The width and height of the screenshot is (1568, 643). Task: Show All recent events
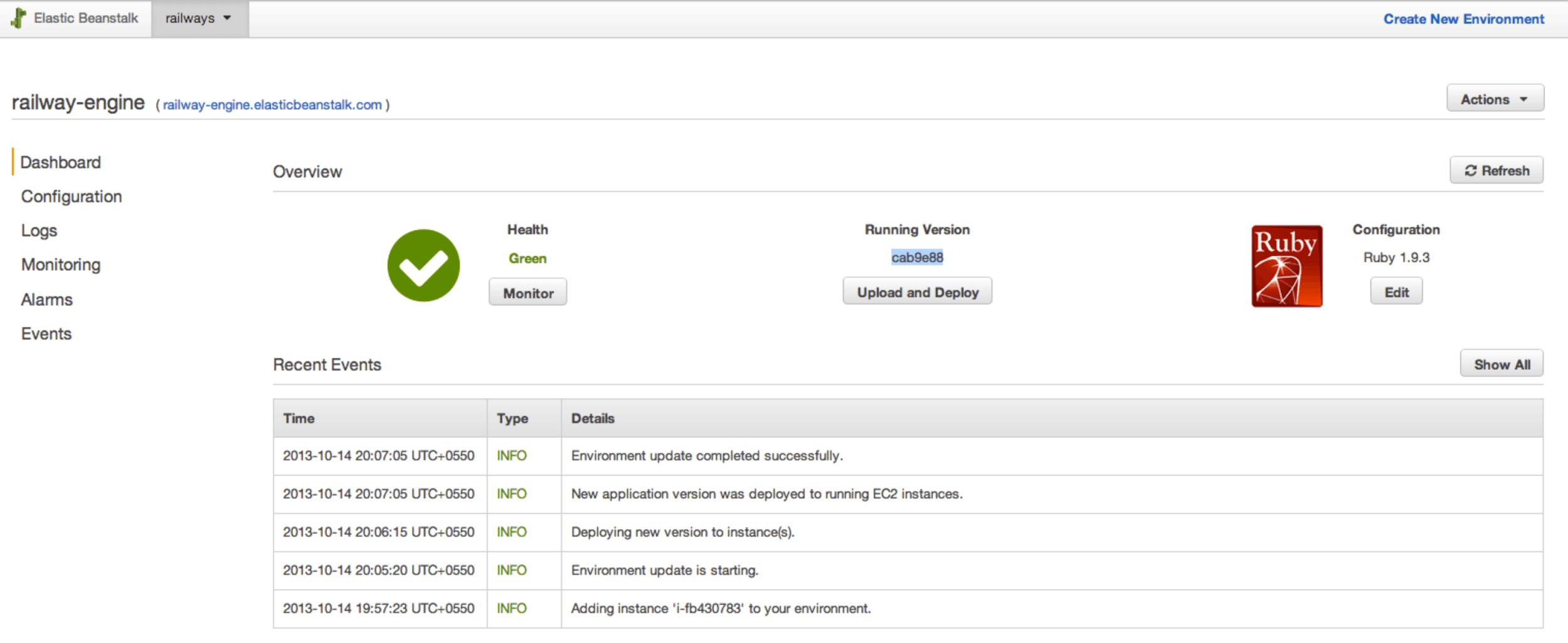[x=1502, y=364]
